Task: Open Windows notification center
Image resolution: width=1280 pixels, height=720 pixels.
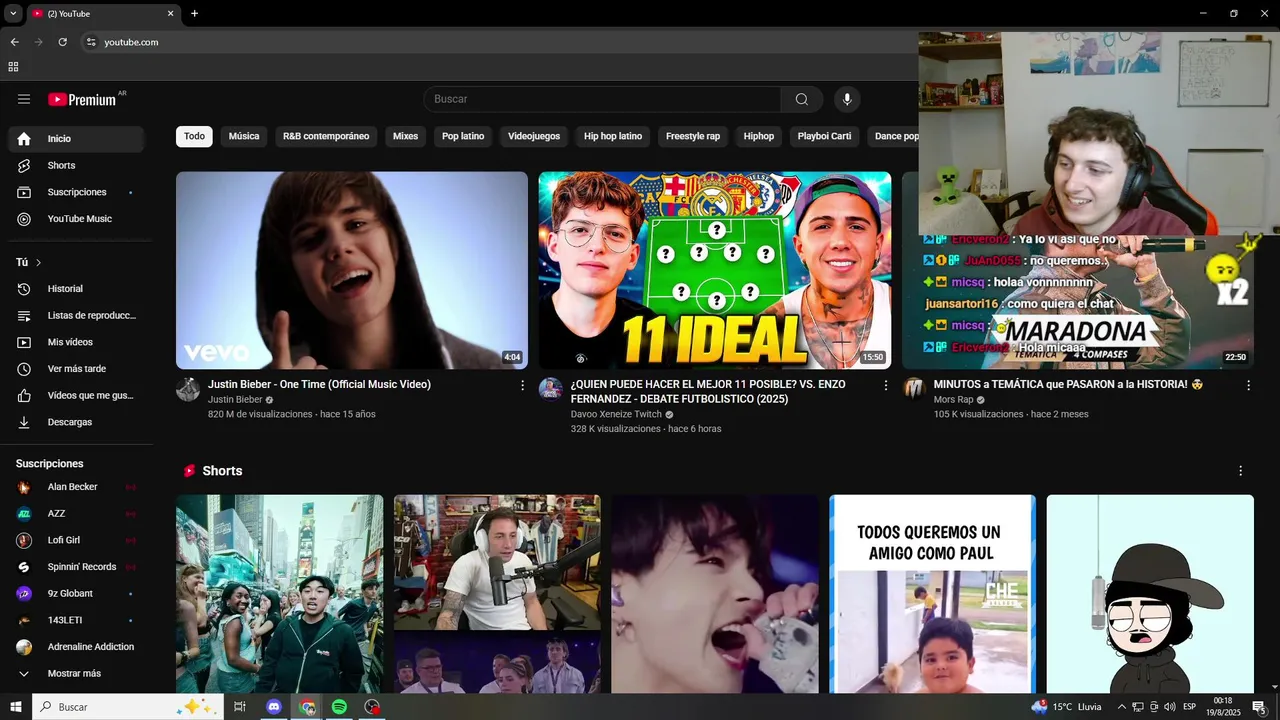Action: point(1259,707)
